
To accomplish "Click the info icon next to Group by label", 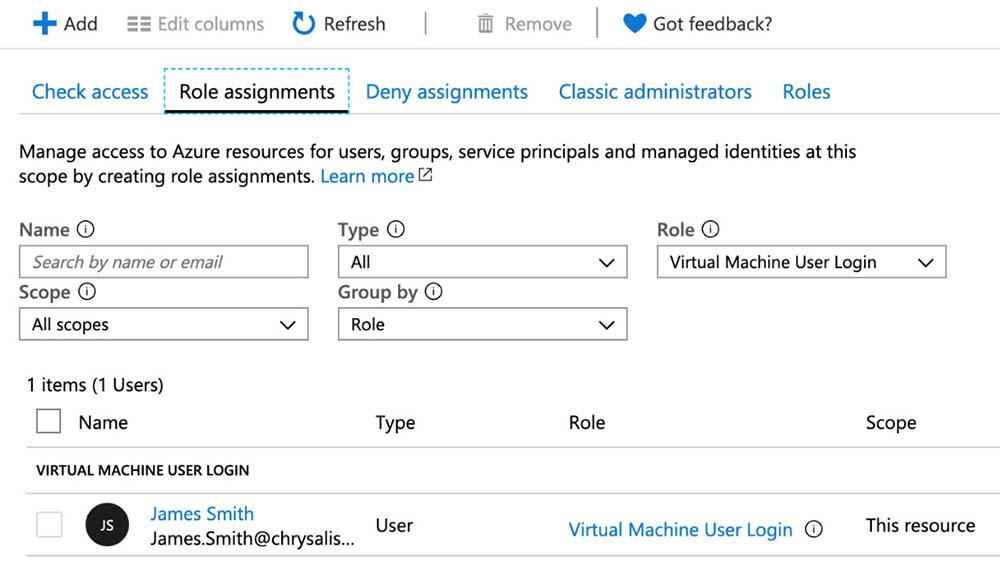I will point(433,293).
